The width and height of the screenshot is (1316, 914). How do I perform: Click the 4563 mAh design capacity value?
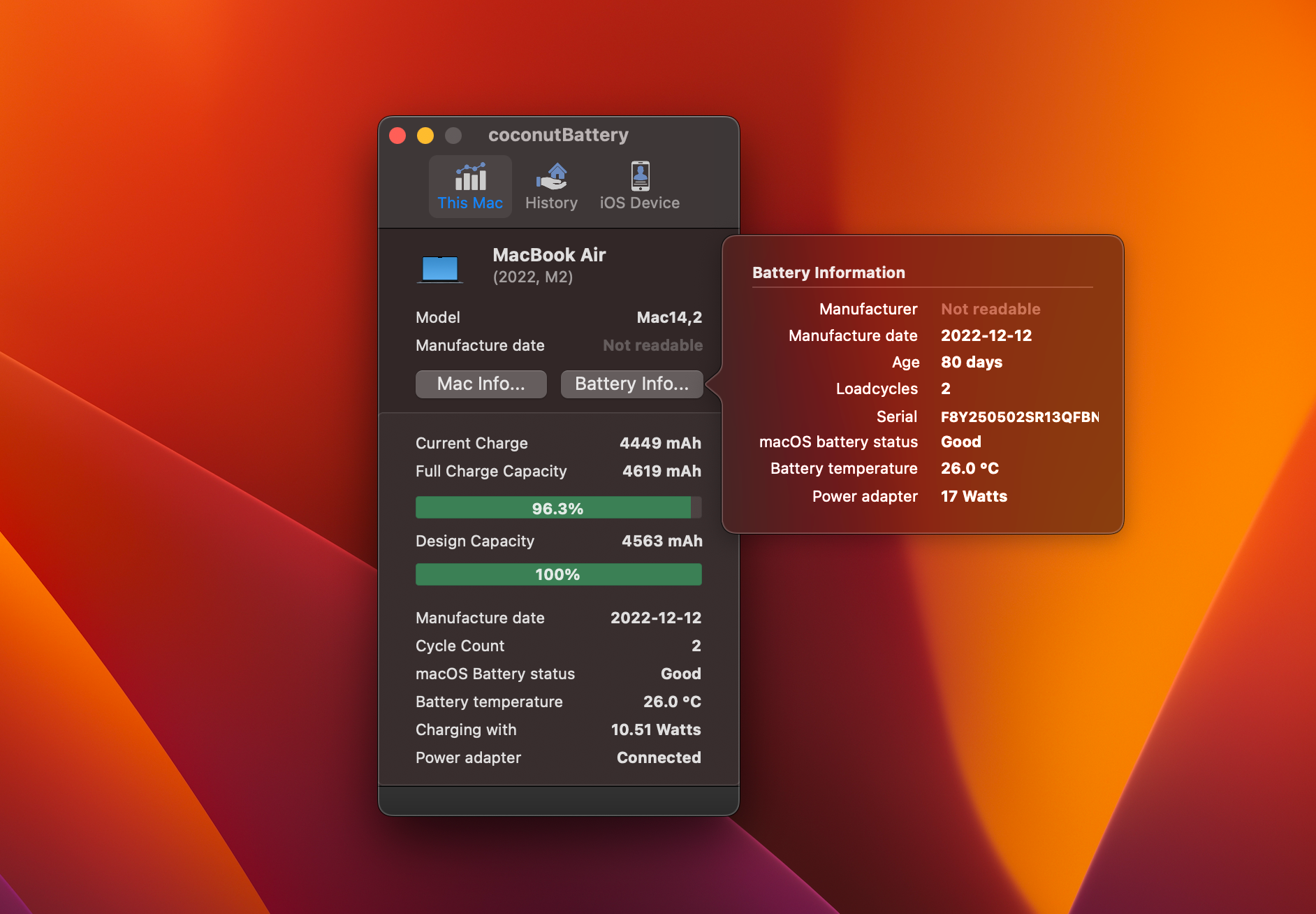661,541
